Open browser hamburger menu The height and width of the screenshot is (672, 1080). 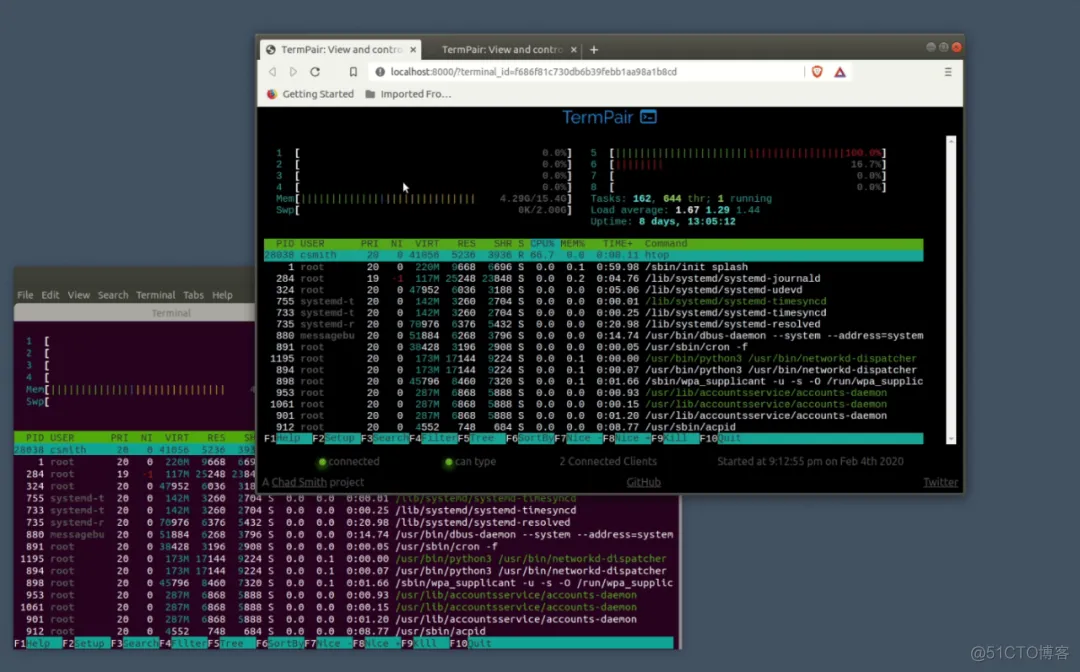tap(948, 72)
